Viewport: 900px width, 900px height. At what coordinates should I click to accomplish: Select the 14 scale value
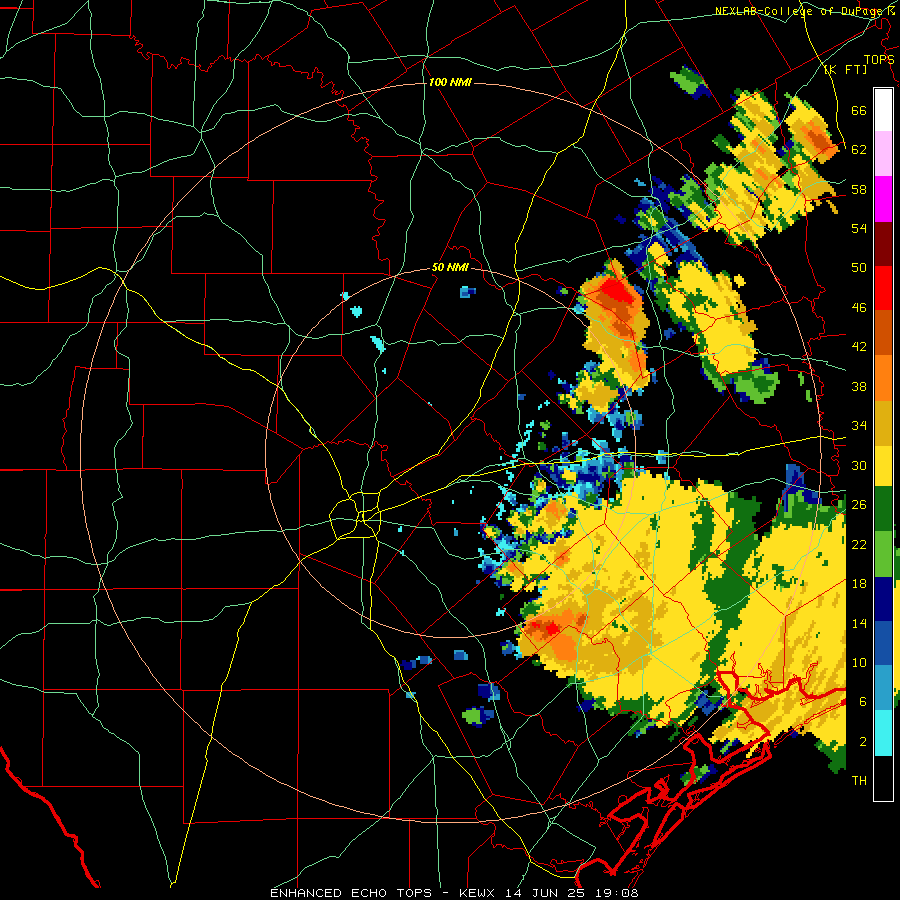click(x=859, y=623)
